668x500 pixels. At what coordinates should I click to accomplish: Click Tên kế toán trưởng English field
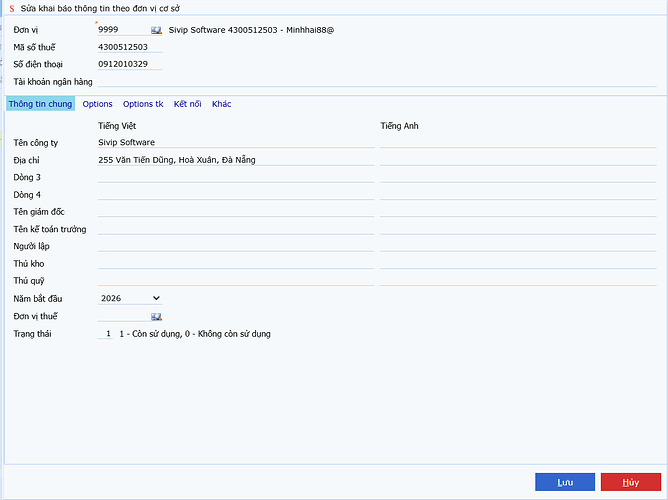pyautogui.click(x=518, y=229)
